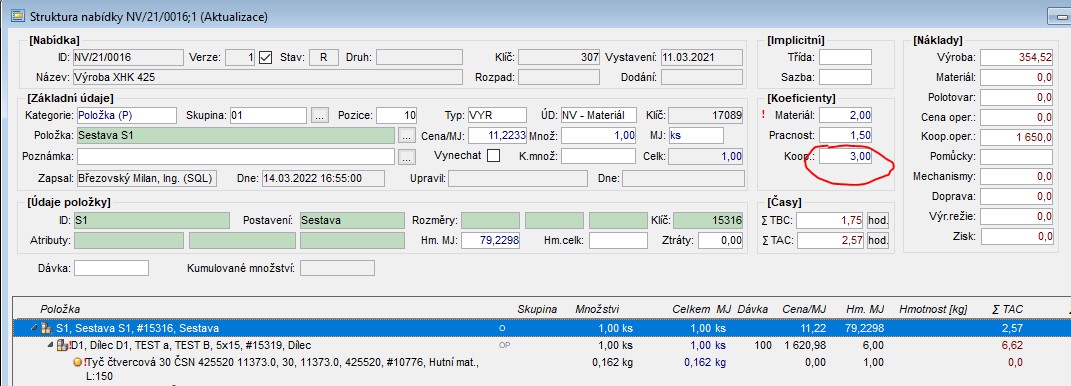1071x386 pixels.
Task: Click the Dne field 14.03.2022 16:55:00
Action: click(x=323, y=178)
